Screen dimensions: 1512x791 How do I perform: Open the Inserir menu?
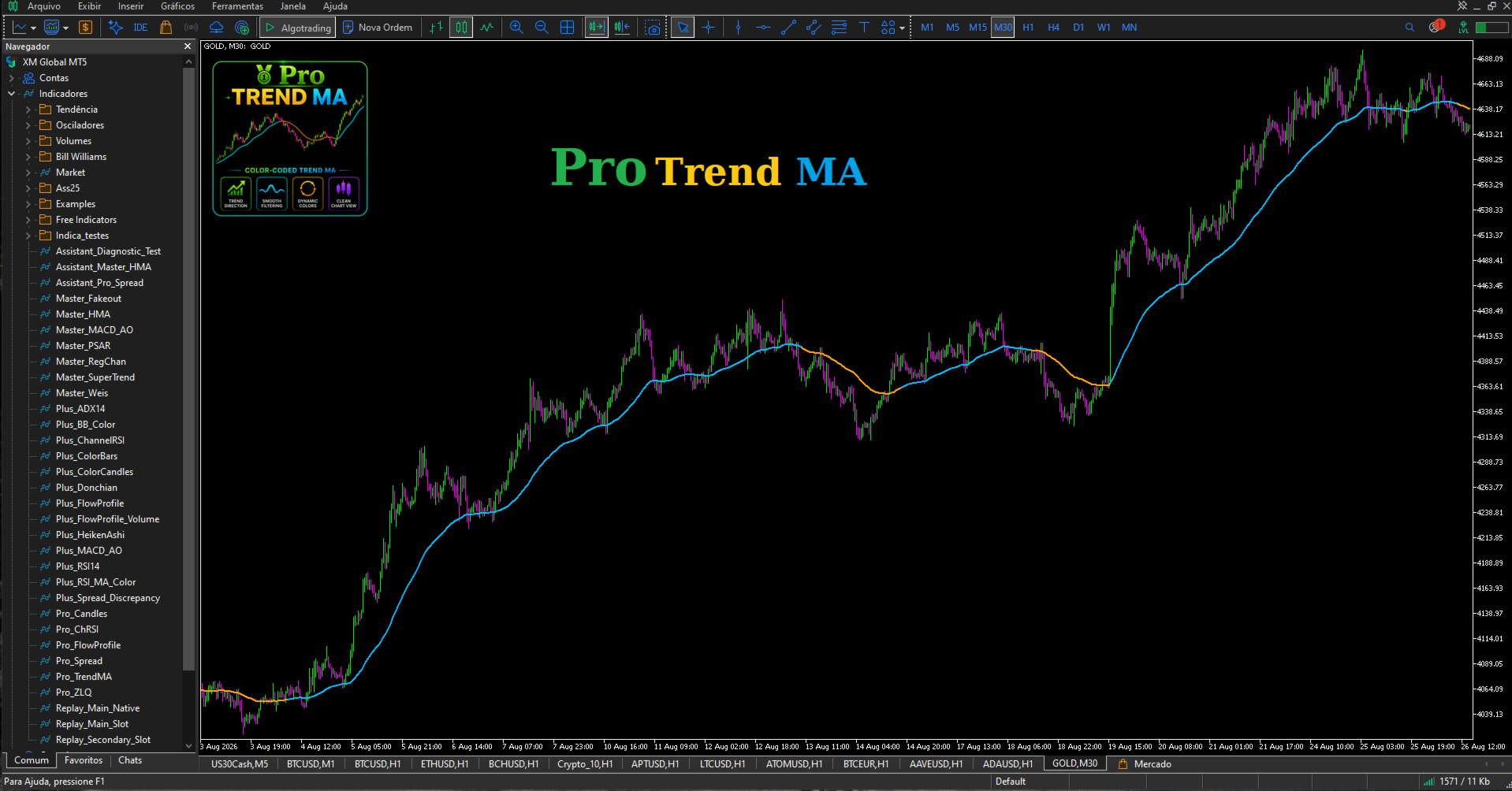[x=131, y=6]
